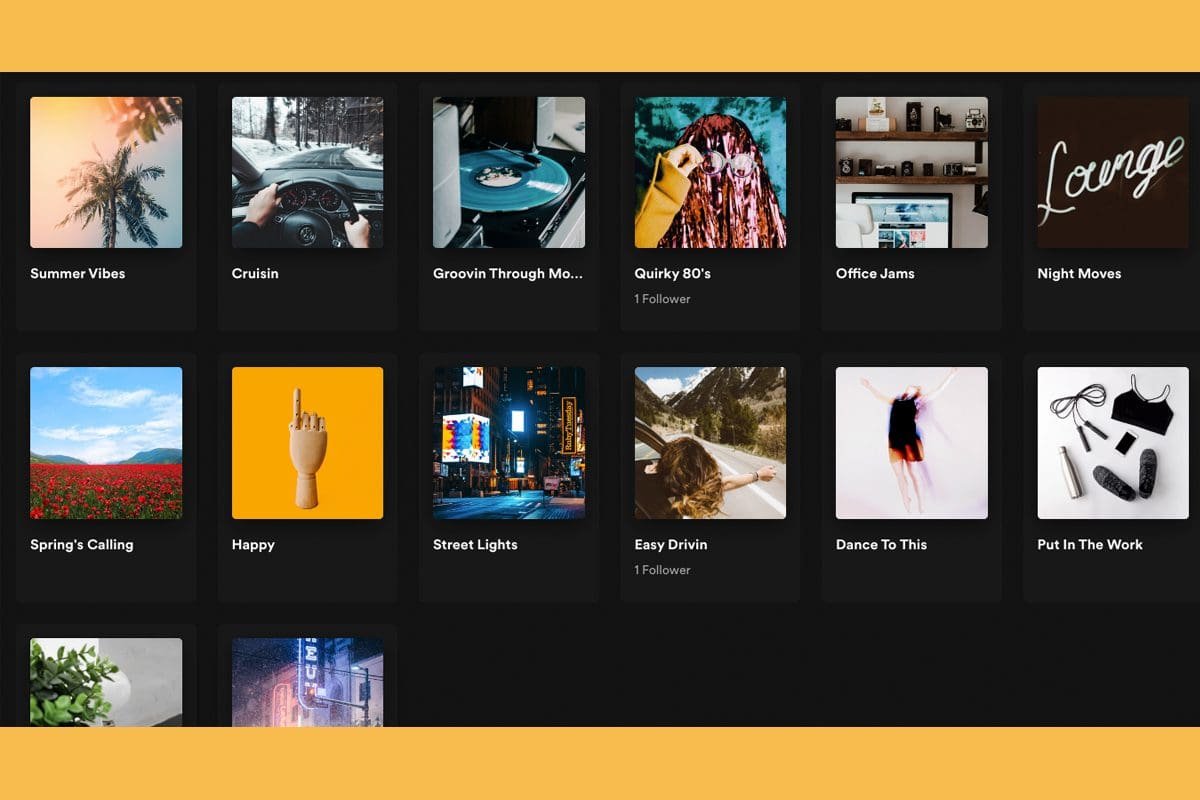Click the Put In The Work cover
1200x800 pixels.
point(1113,443)
